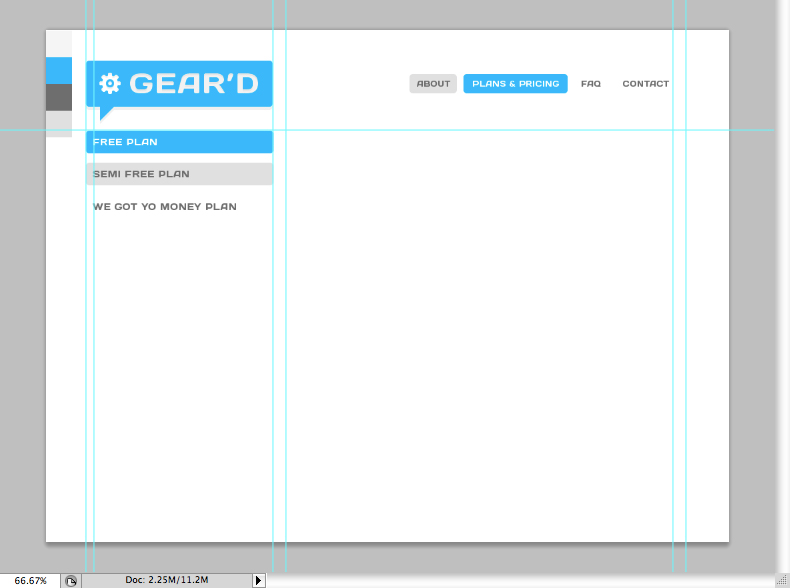The width and height of the screenshot is (790, 588).
Task: Click the CONTACT navigation link
Action: (645, 84)
